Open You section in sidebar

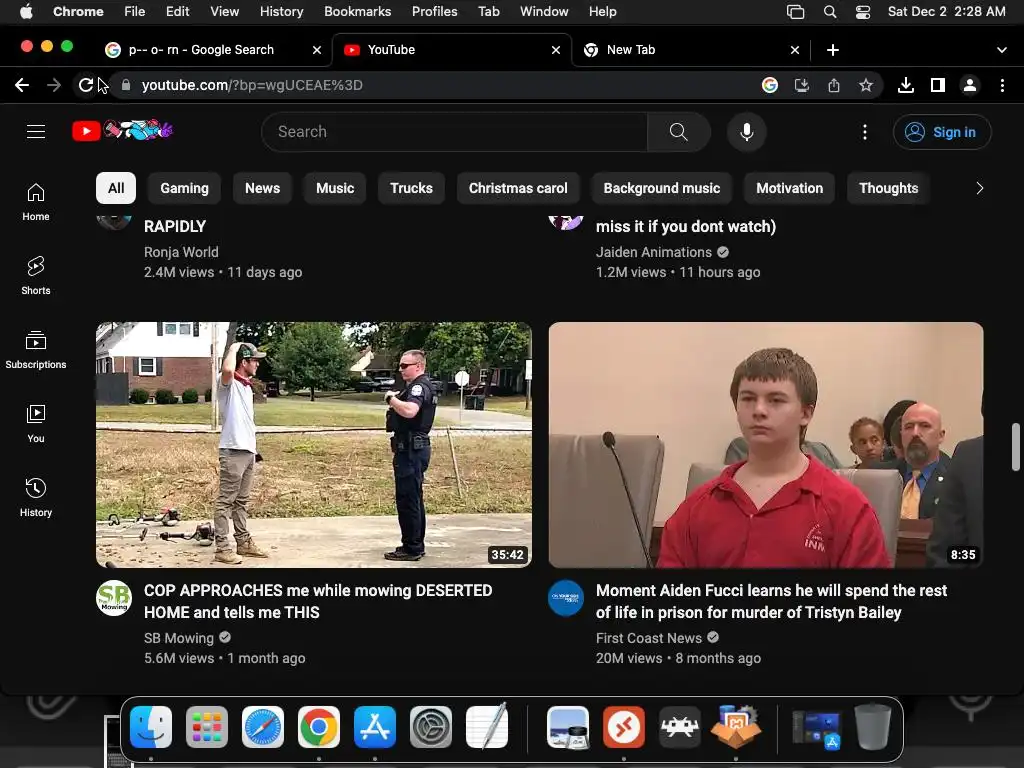click(36, 423)
